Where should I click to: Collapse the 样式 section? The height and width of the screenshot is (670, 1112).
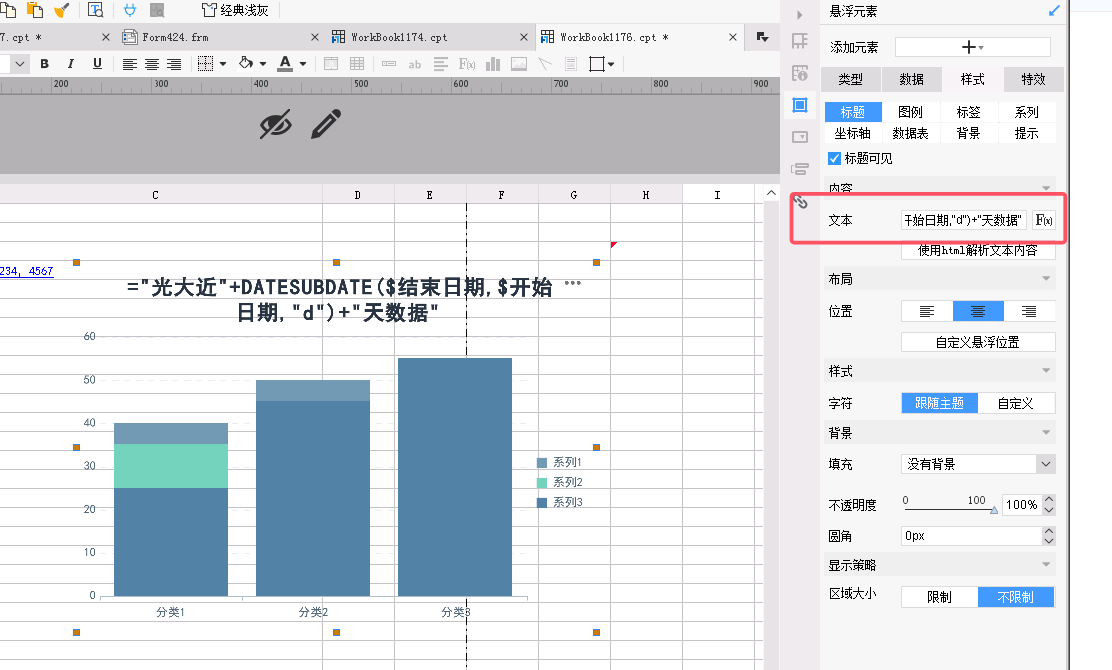coord(1046,371)
